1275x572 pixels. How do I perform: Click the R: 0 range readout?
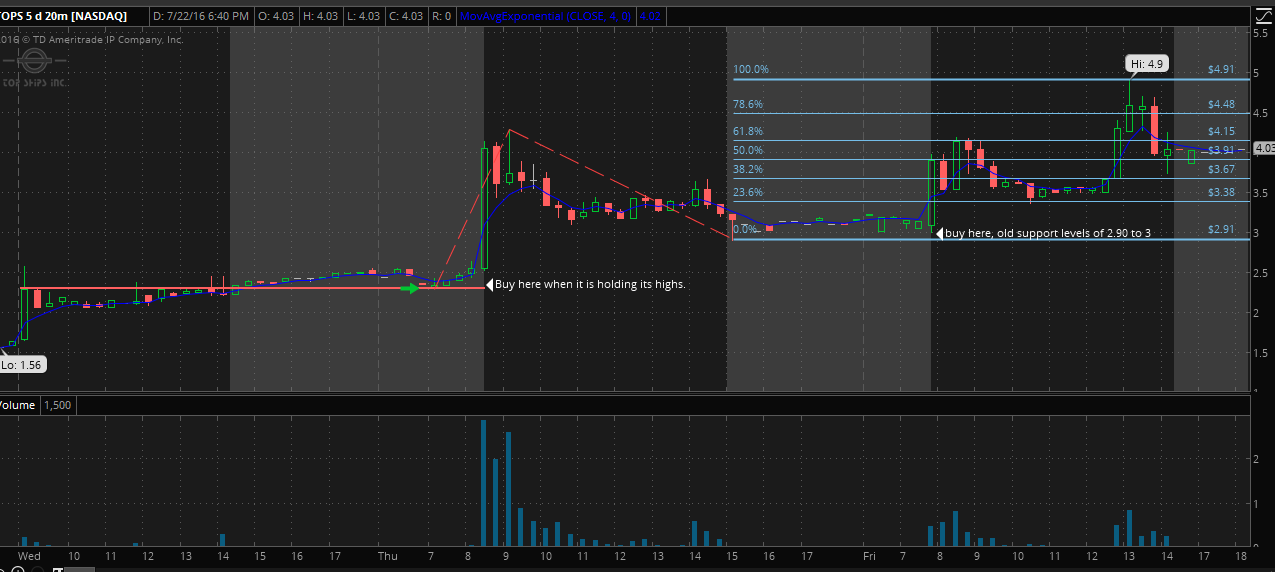440,16
